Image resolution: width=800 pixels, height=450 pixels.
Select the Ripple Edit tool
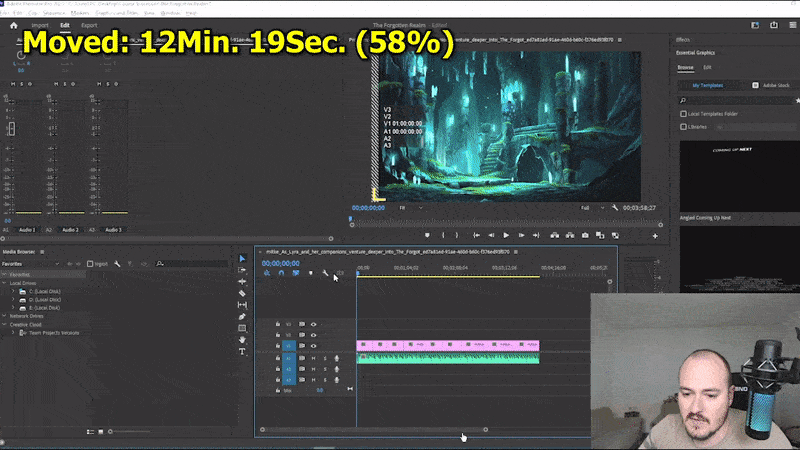242,282
